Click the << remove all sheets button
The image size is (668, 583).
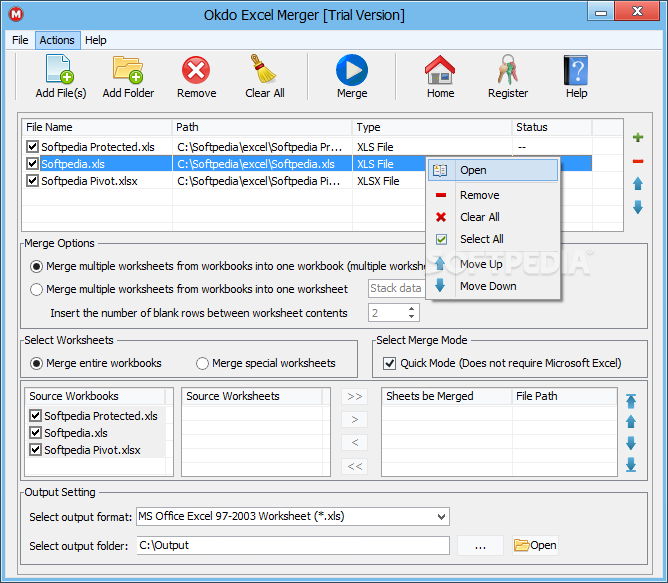[354, 466]
